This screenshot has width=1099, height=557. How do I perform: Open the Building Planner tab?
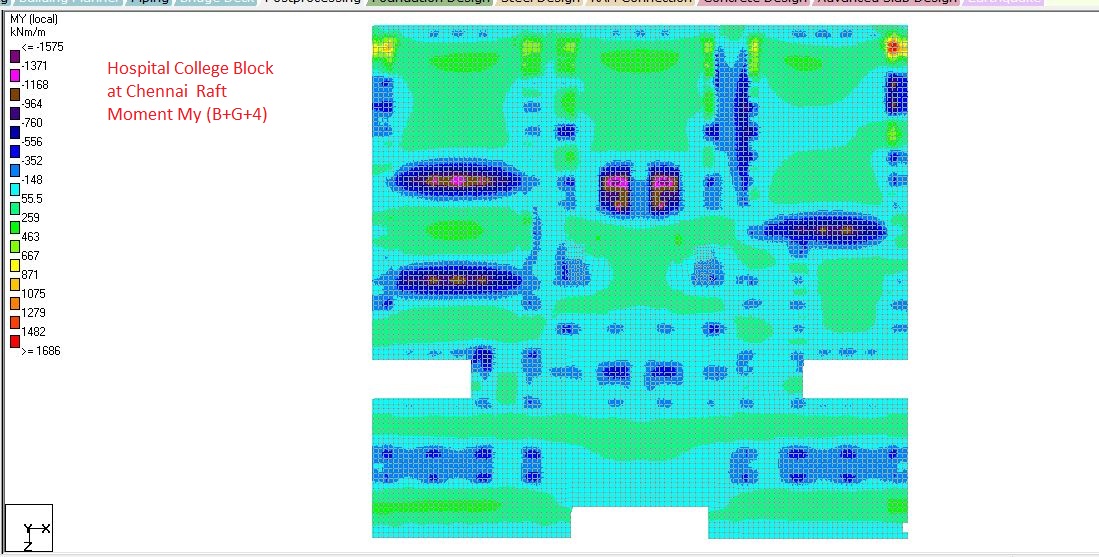[x=65, y=3]
